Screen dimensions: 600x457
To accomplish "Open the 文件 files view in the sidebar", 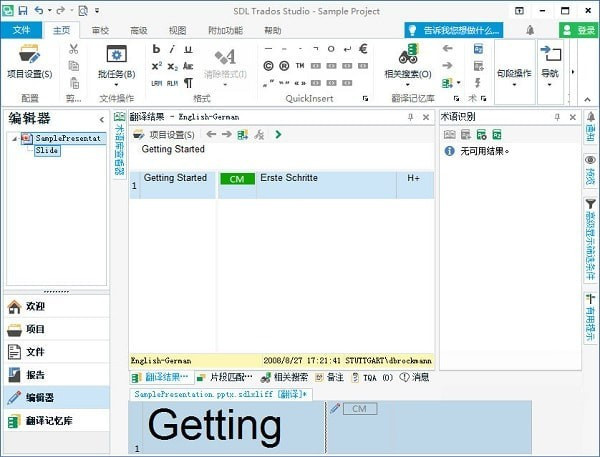I will click(57, 352).
